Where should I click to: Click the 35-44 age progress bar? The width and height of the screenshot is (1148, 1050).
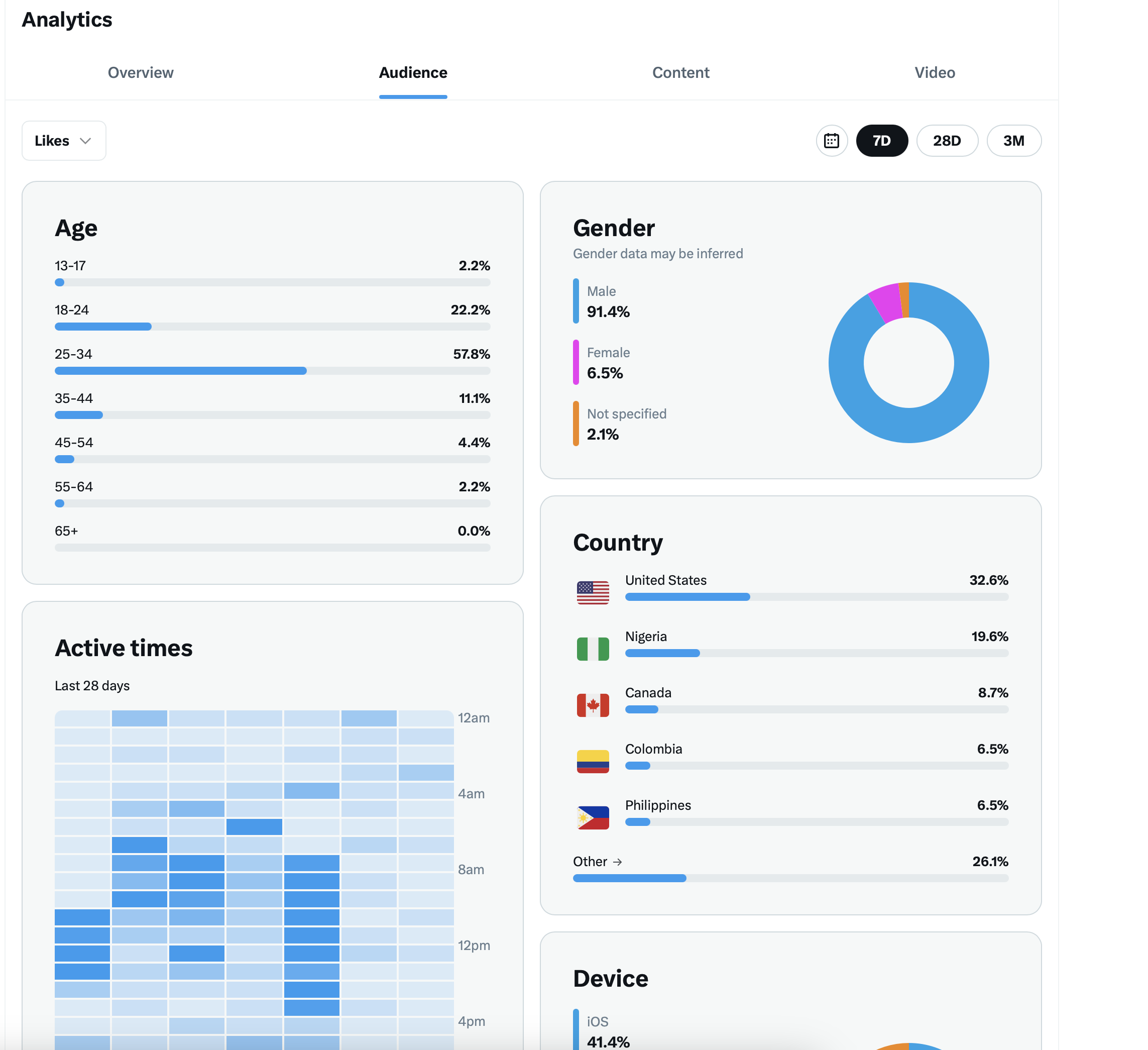point(272,415)
